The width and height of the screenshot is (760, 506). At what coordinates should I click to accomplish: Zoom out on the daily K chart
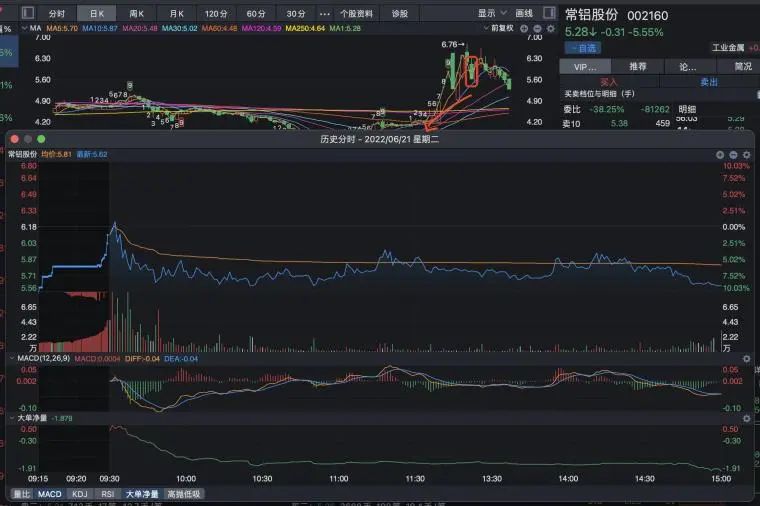point(537,29)
